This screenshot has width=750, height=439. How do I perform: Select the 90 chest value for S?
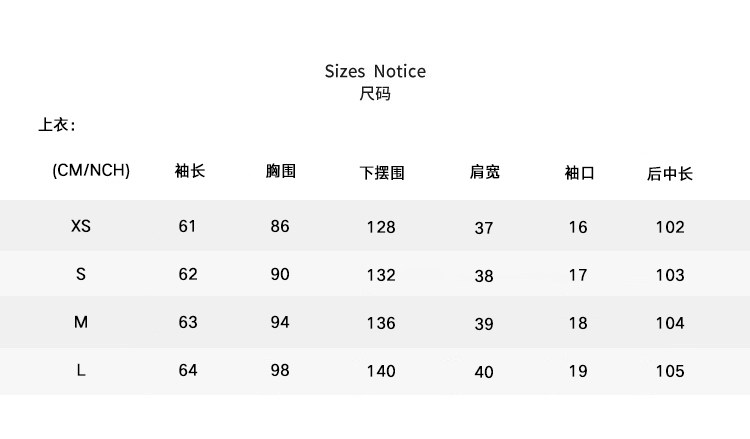280,274
